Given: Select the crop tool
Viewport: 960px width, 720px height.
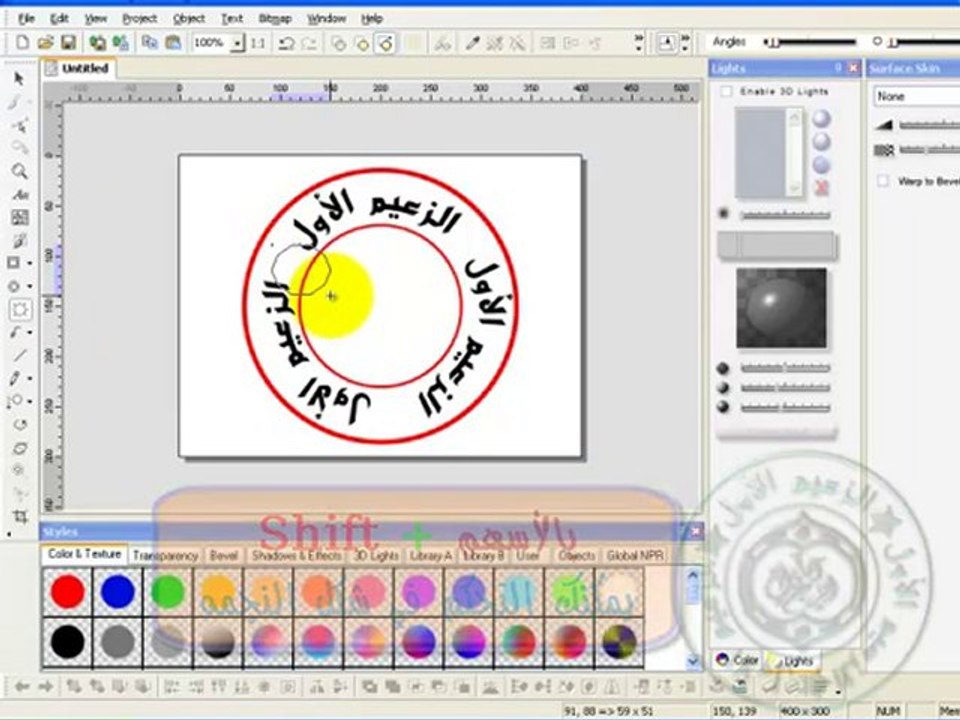Looking at the screenshot, I should (20, 516).
